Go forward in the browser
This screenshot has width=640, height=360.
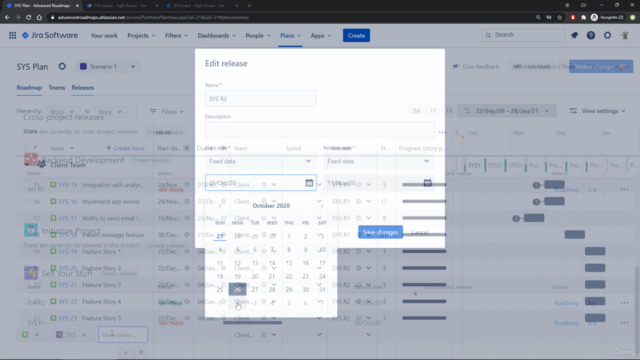18,18
